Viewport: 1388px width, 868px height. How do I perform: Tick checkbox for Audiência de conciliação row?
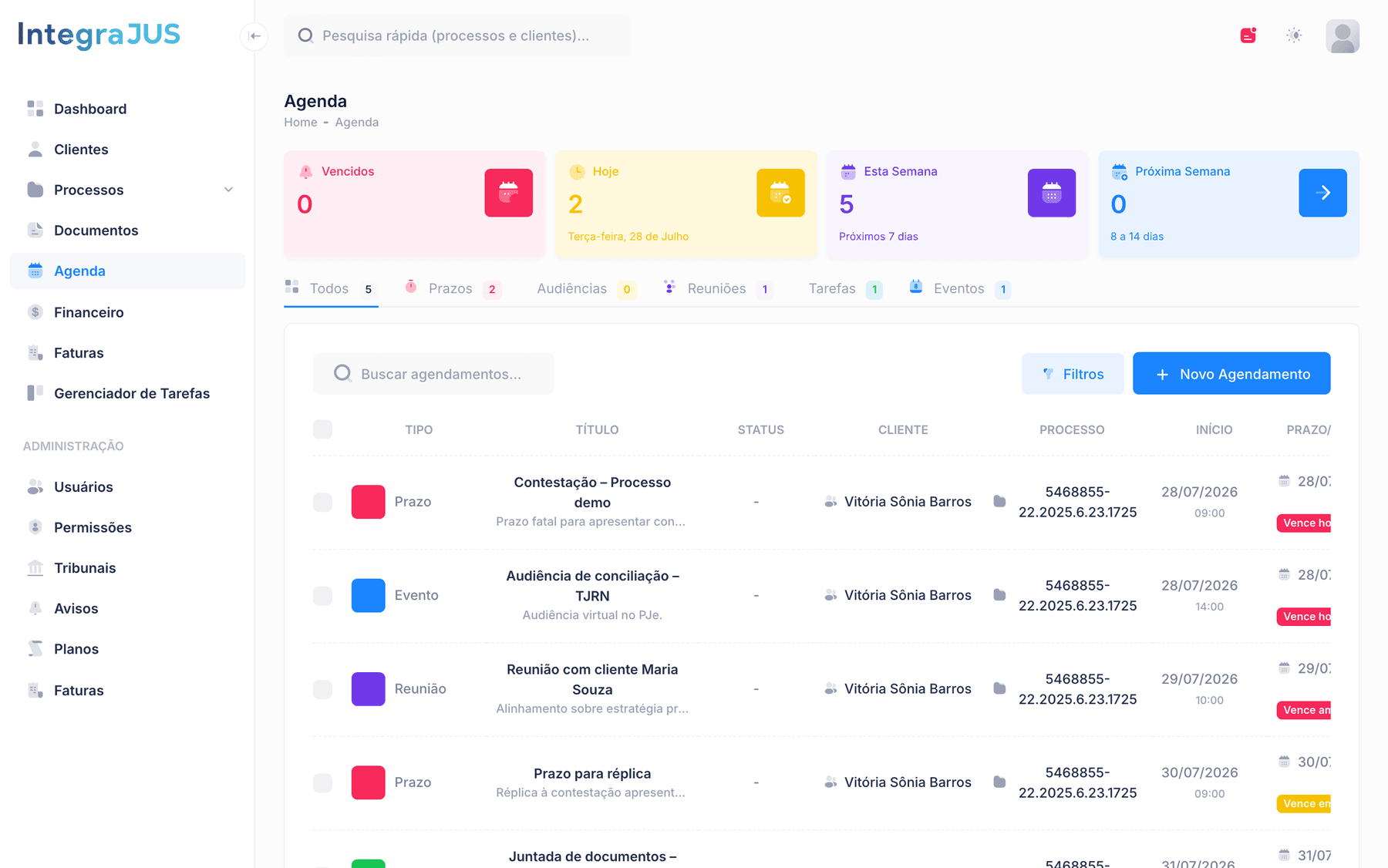pyautogui.click(x=322, y=595)
